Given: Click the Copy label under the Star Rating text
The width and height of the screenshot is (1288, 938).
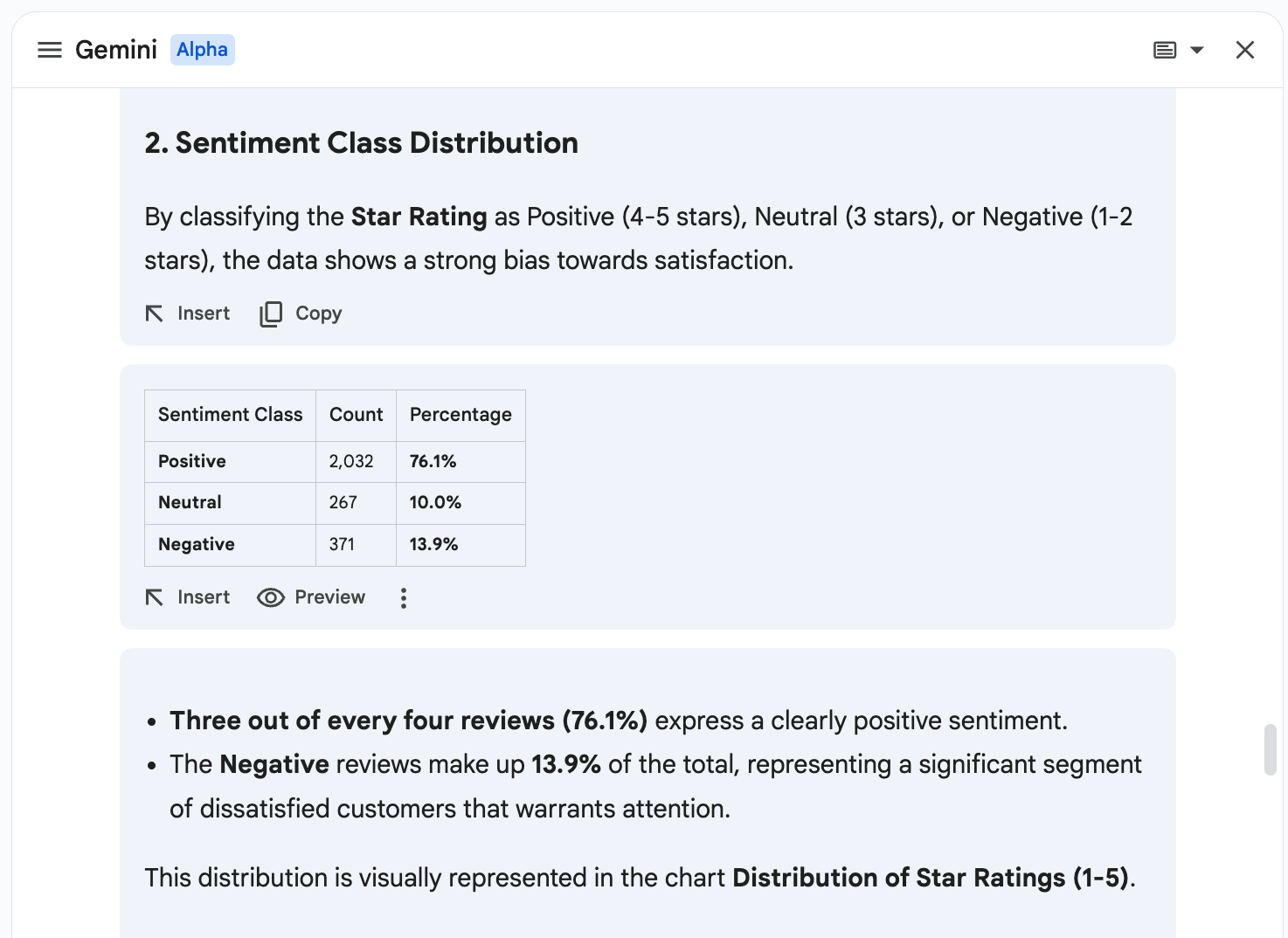Looking at the screenshot, I should 318,314.
